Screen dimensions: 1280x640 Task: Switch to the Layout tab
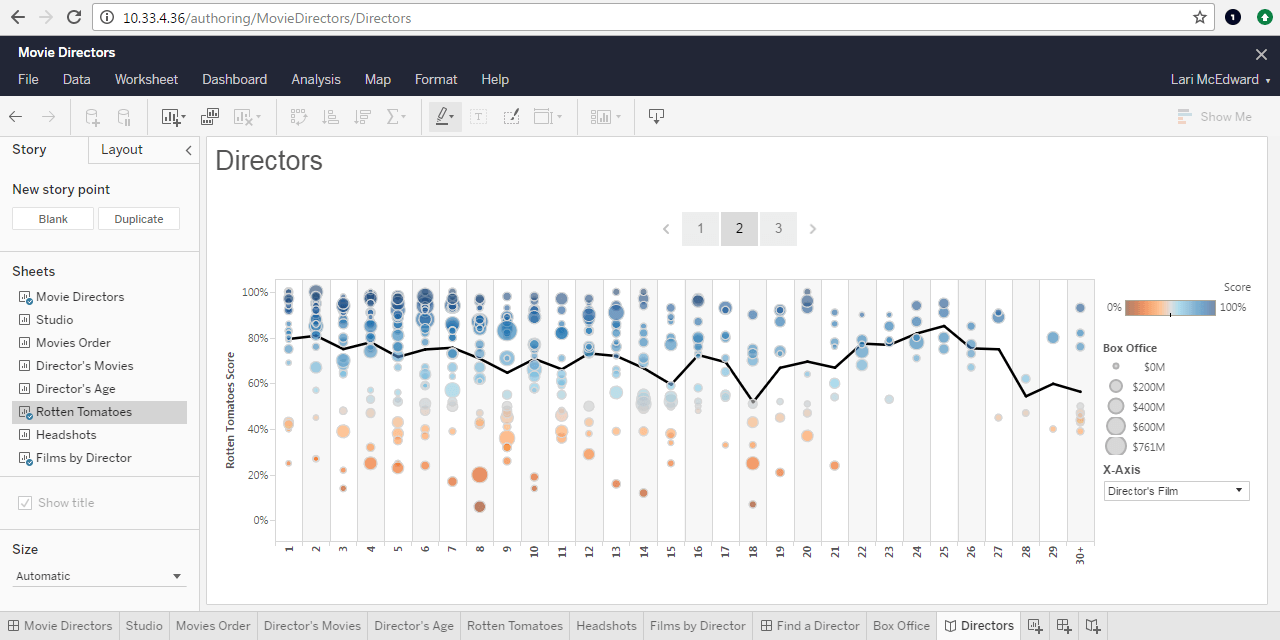click(122, 150)
